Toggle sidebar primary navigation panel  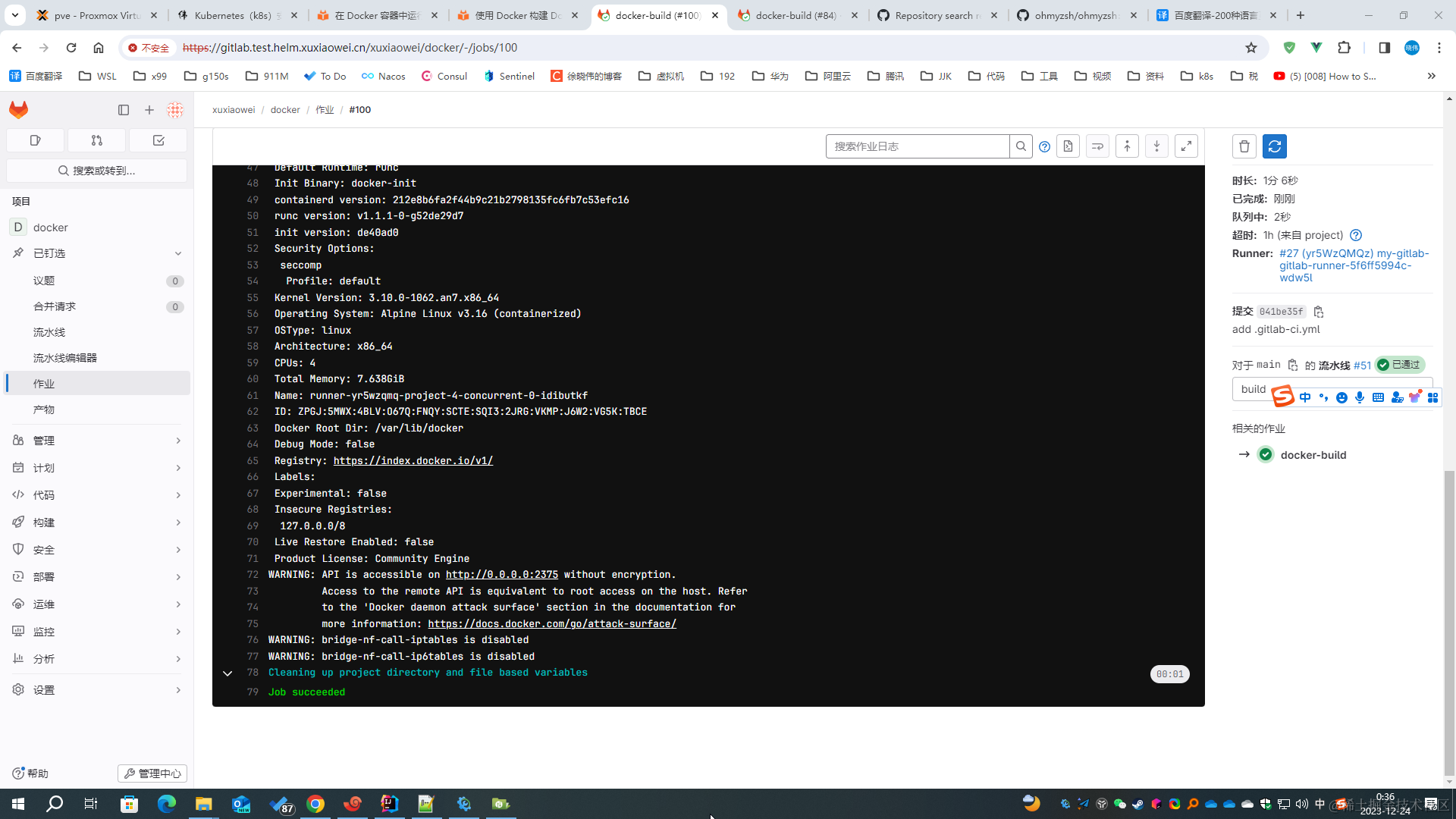[123, 109]
